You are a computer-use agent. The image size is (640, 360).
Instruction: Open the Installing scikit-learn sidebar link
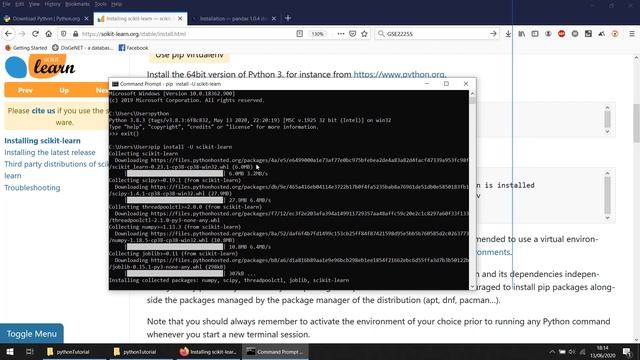[x=42, y=140]
